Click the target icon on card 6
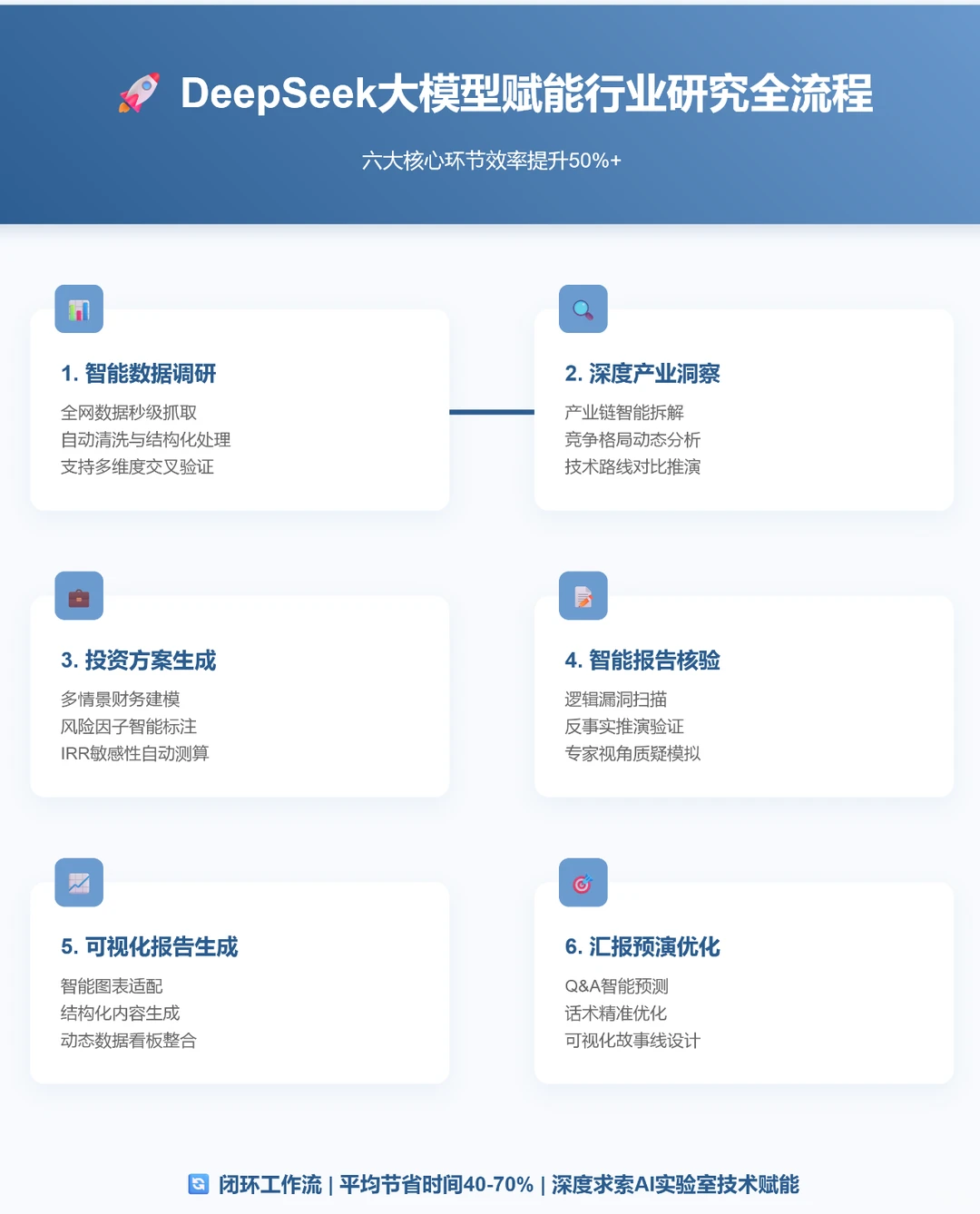This screenshot has width=980, height=1214. coord(583,883)
